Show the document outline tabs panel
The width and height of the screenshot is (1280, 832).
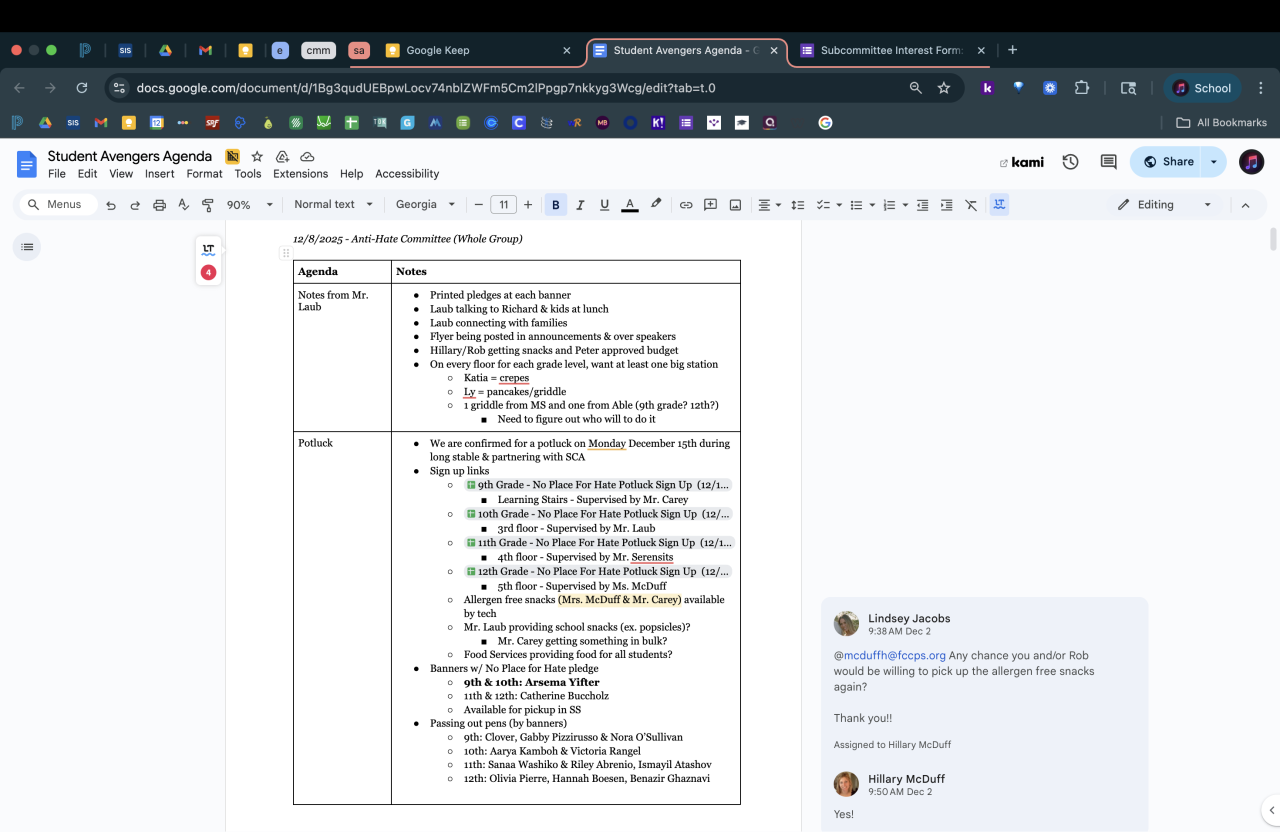pyautogui.click(x=27, y=247)
